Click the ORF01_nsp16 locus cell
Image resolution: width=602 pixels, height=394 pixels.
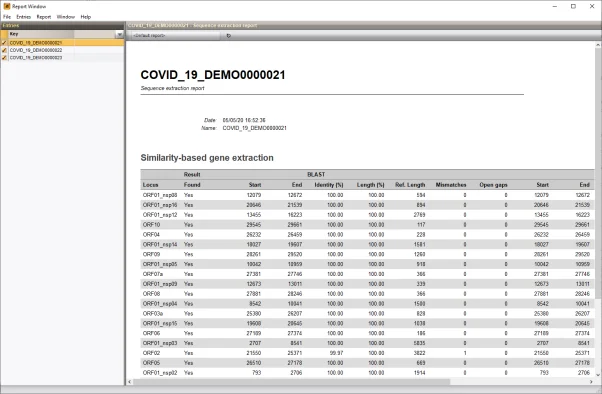click(160, 205)
